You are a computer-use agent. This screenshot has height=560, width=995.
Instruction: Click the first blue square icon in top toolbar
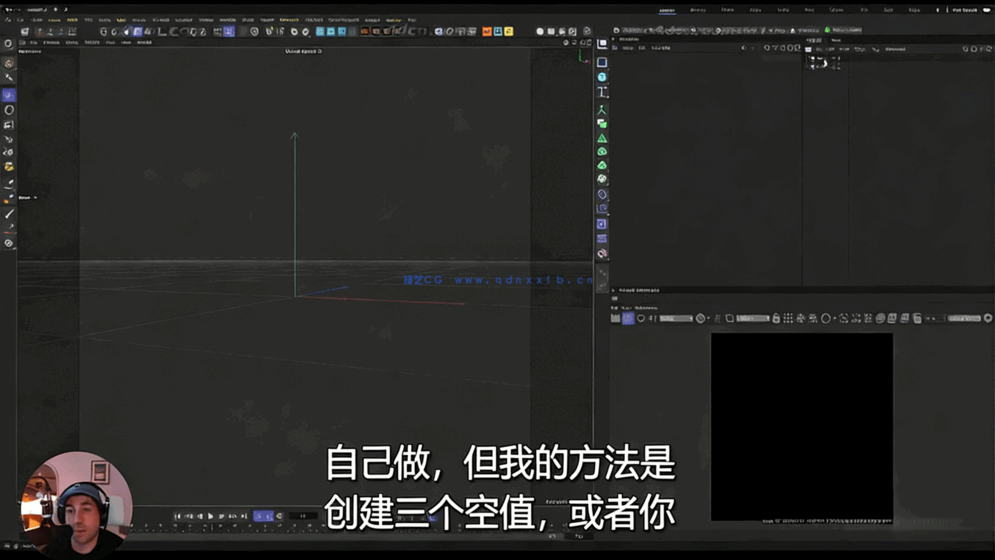click(320, 31)
